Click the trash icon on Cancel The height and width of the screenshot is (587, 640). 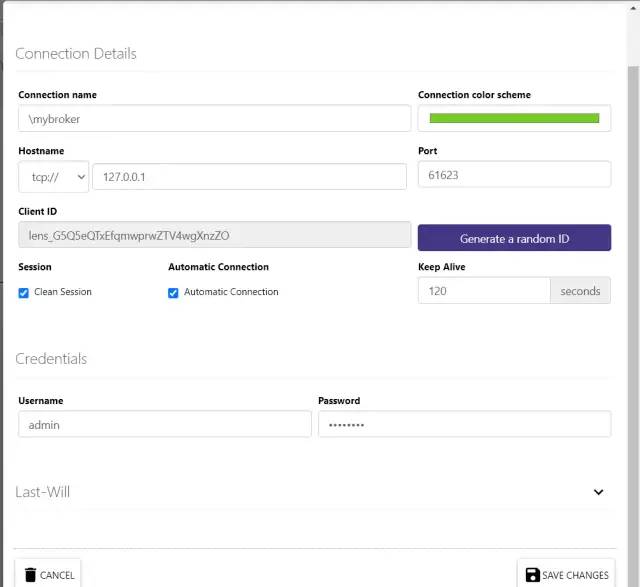click(30, 575)
